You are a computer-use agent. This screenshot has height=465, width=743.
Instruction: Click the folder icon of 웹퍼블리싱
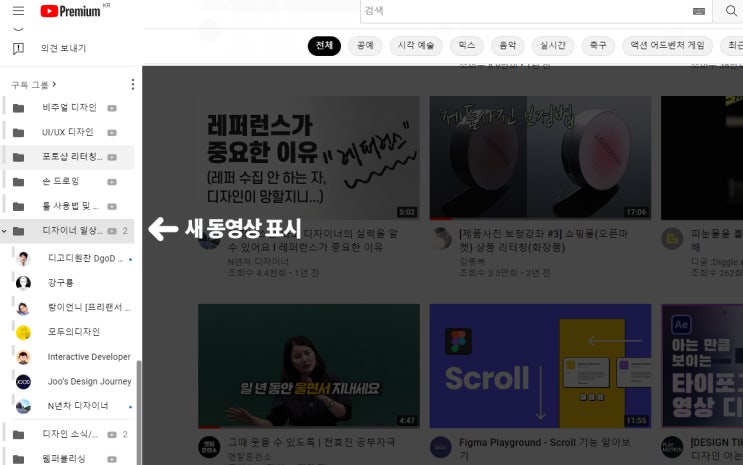18,459
